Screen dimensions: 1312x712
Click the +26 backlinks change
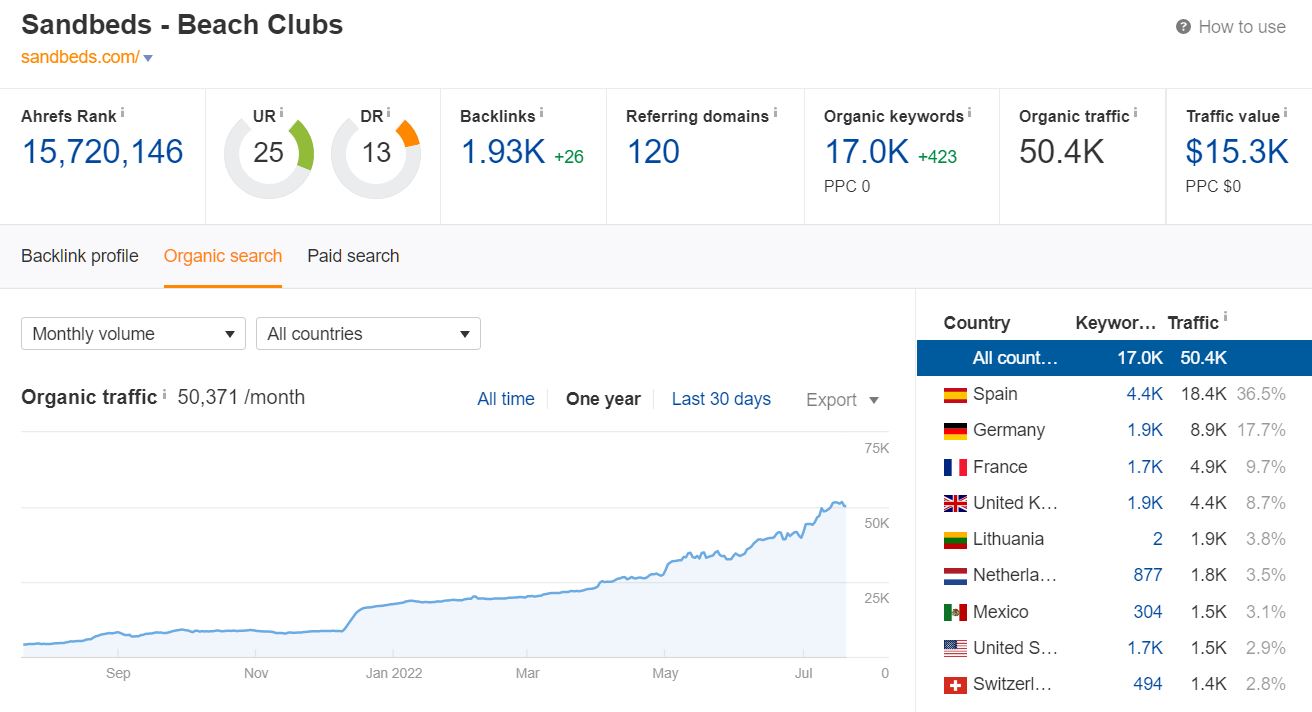[x=569, y=156]
